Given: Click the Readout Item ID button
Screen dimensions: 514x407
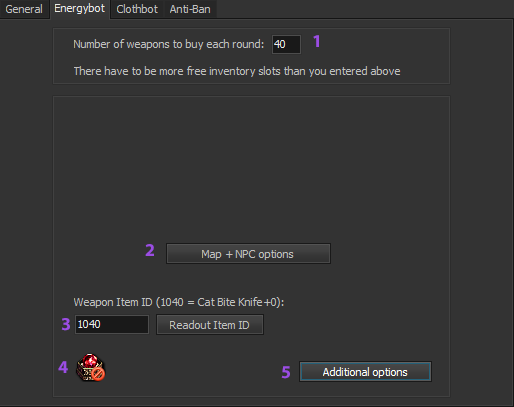Looking at the screenshot, I should [x=210, y=325].
